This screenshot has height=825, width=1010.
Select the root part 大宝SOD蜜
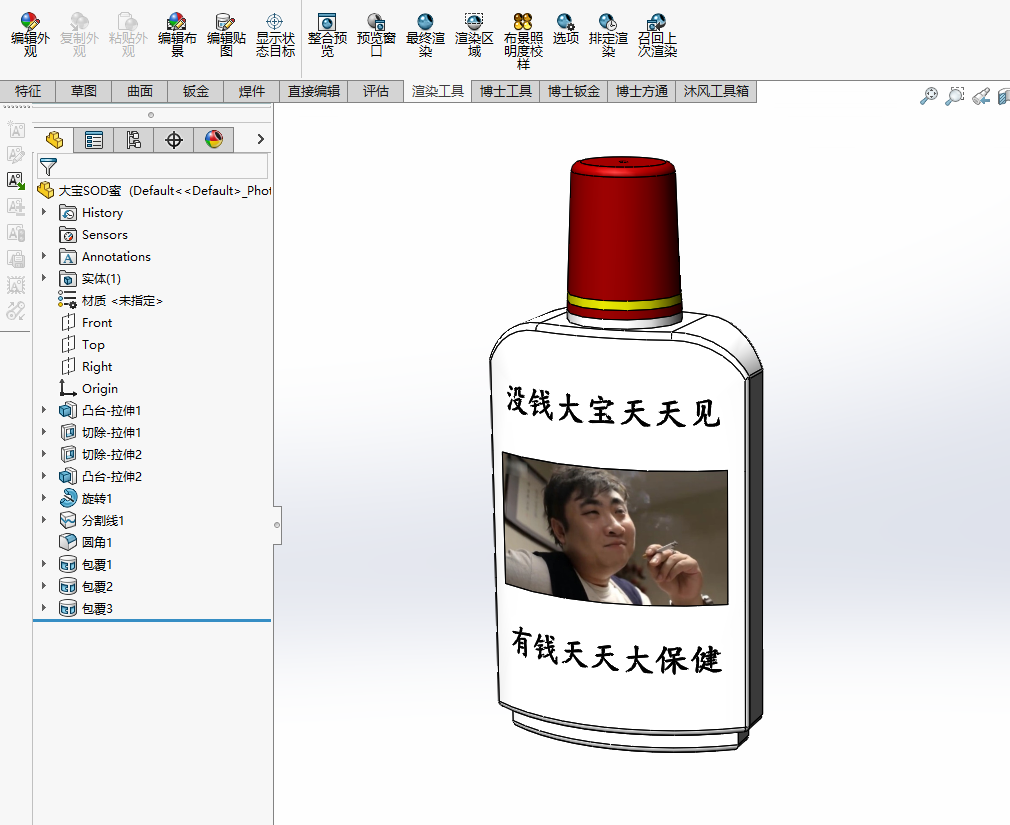[x=155, y=191]
